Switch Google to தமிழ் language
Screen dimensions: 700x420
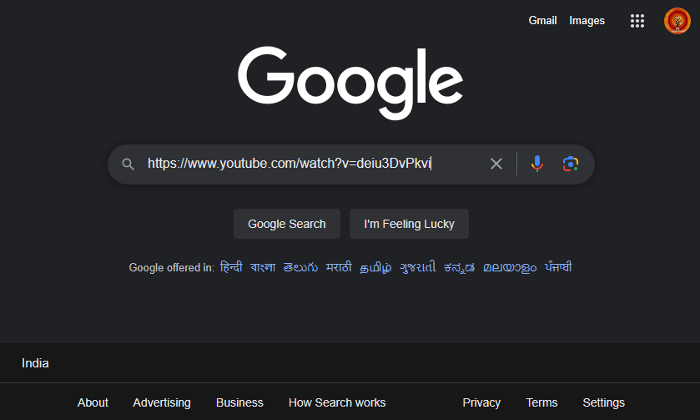click(375, 267)
